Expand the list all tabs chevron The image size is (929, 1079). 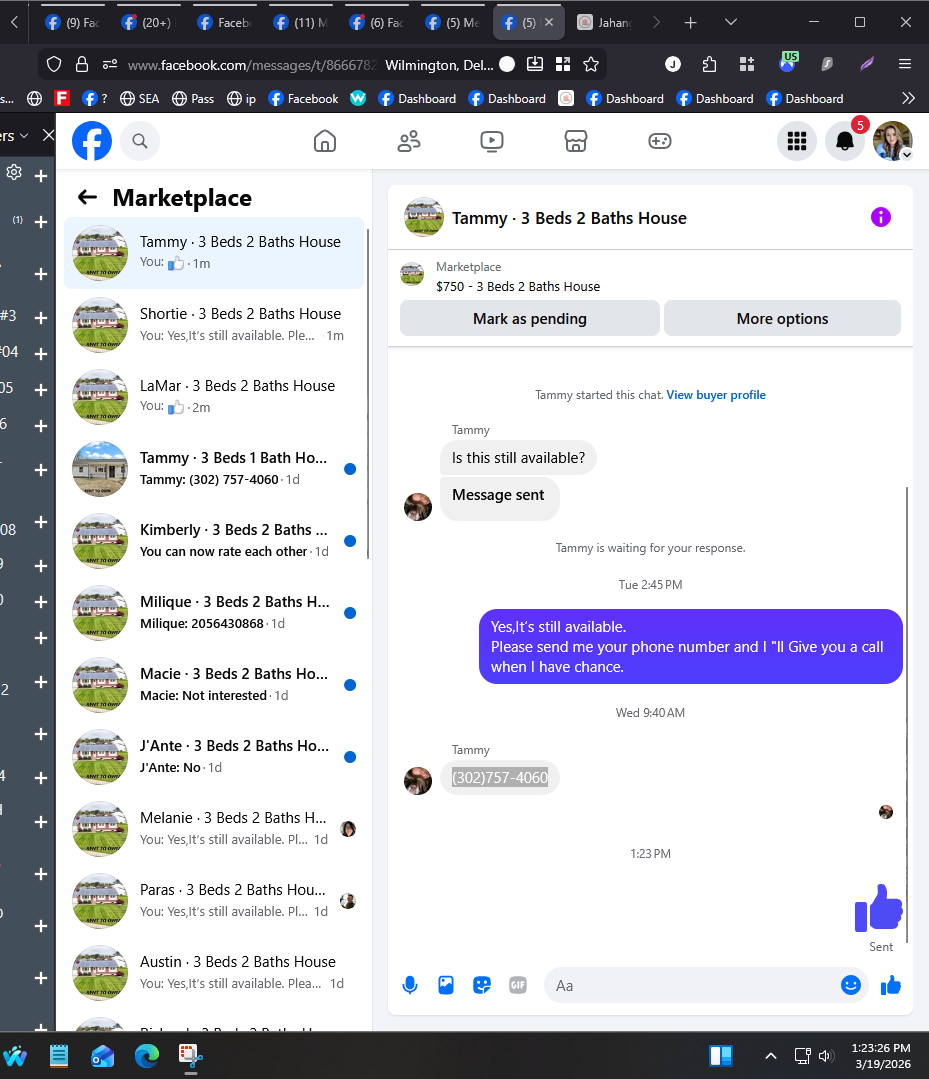pyautogui.click(x=731, y=23)
